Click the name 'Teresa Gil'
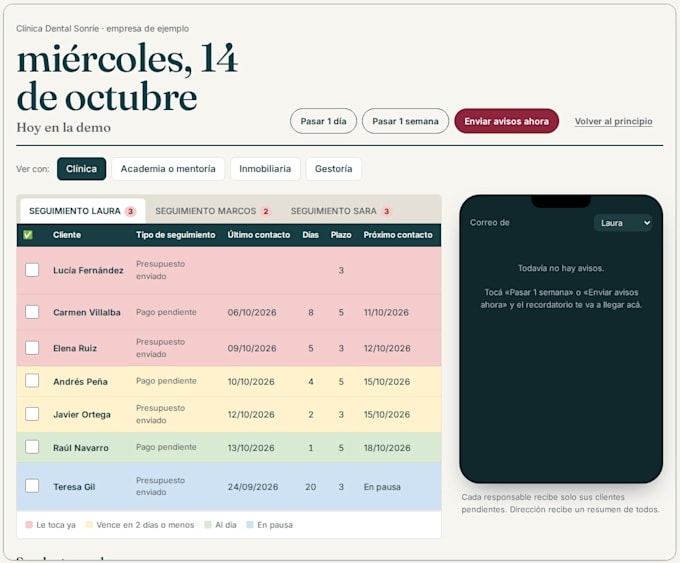 (x=74, y=487)
